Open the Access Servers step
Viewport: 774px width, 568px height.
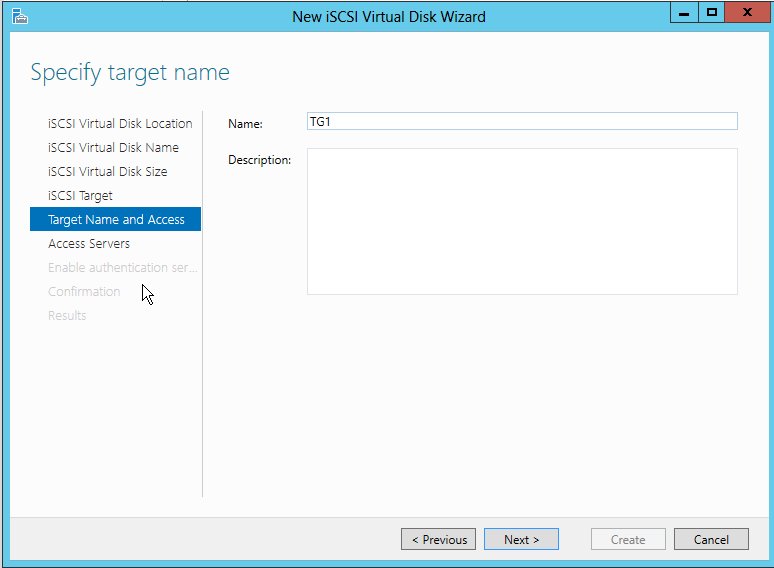click(x=89, y=244)
